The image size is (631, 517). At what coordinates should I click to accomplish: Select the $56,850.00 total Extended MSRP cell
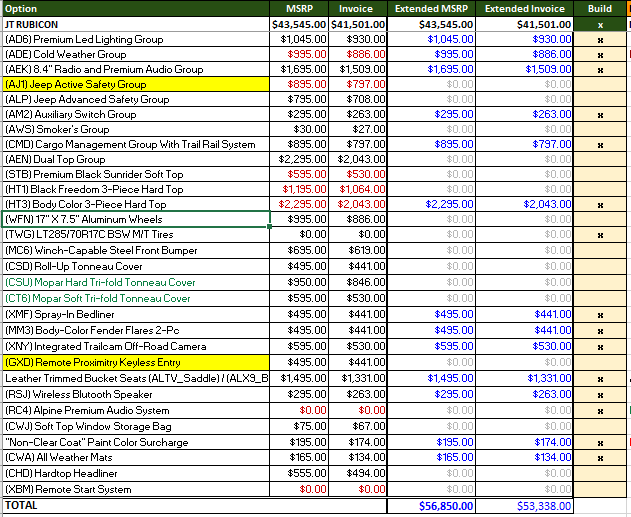[431, 506]
